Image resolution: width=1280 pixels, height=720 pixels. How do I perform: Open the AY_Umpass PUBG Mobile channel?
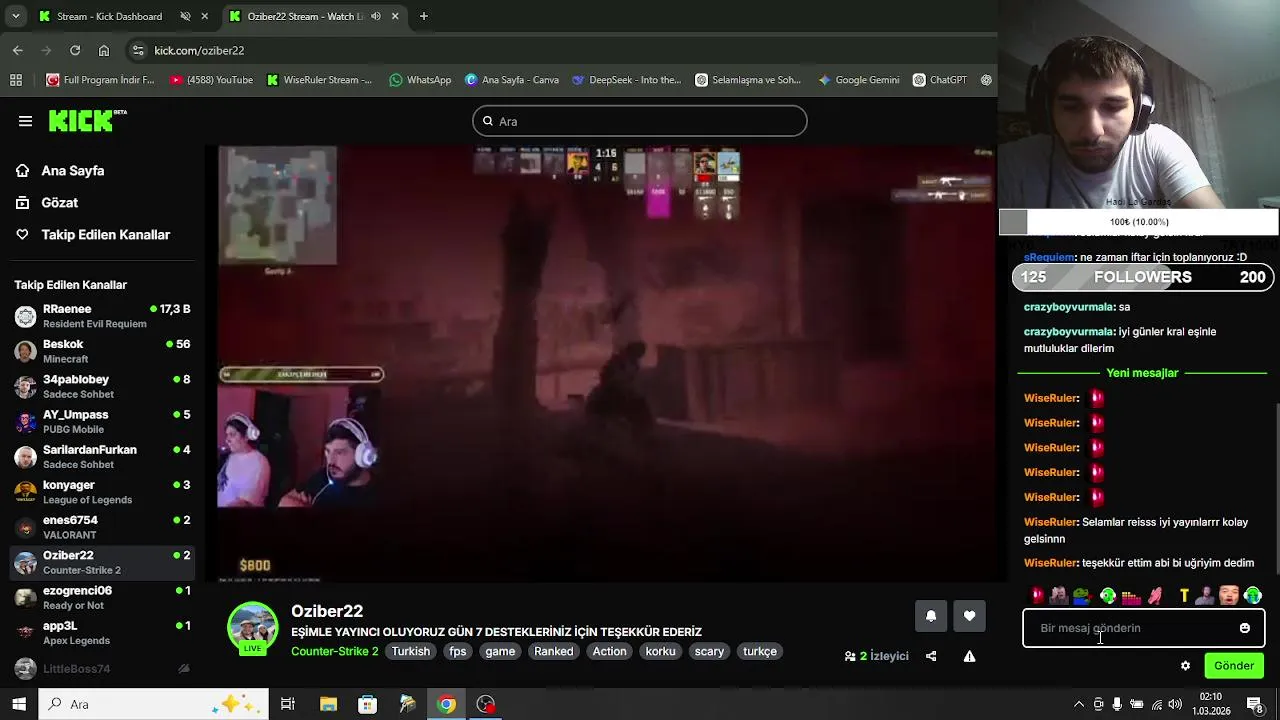pos(103,421)
